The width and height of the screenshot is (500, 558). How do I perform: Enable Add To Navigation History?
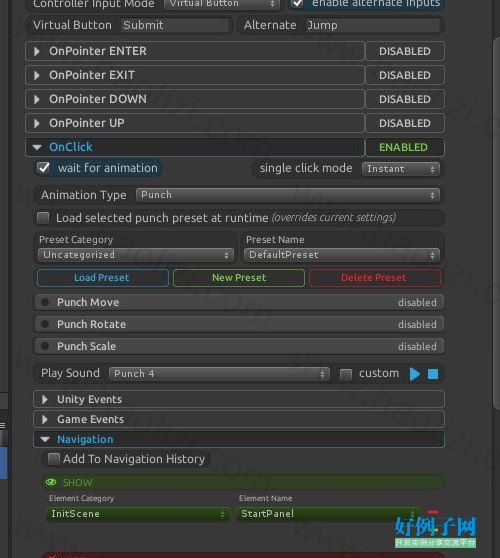click(54, 459)
